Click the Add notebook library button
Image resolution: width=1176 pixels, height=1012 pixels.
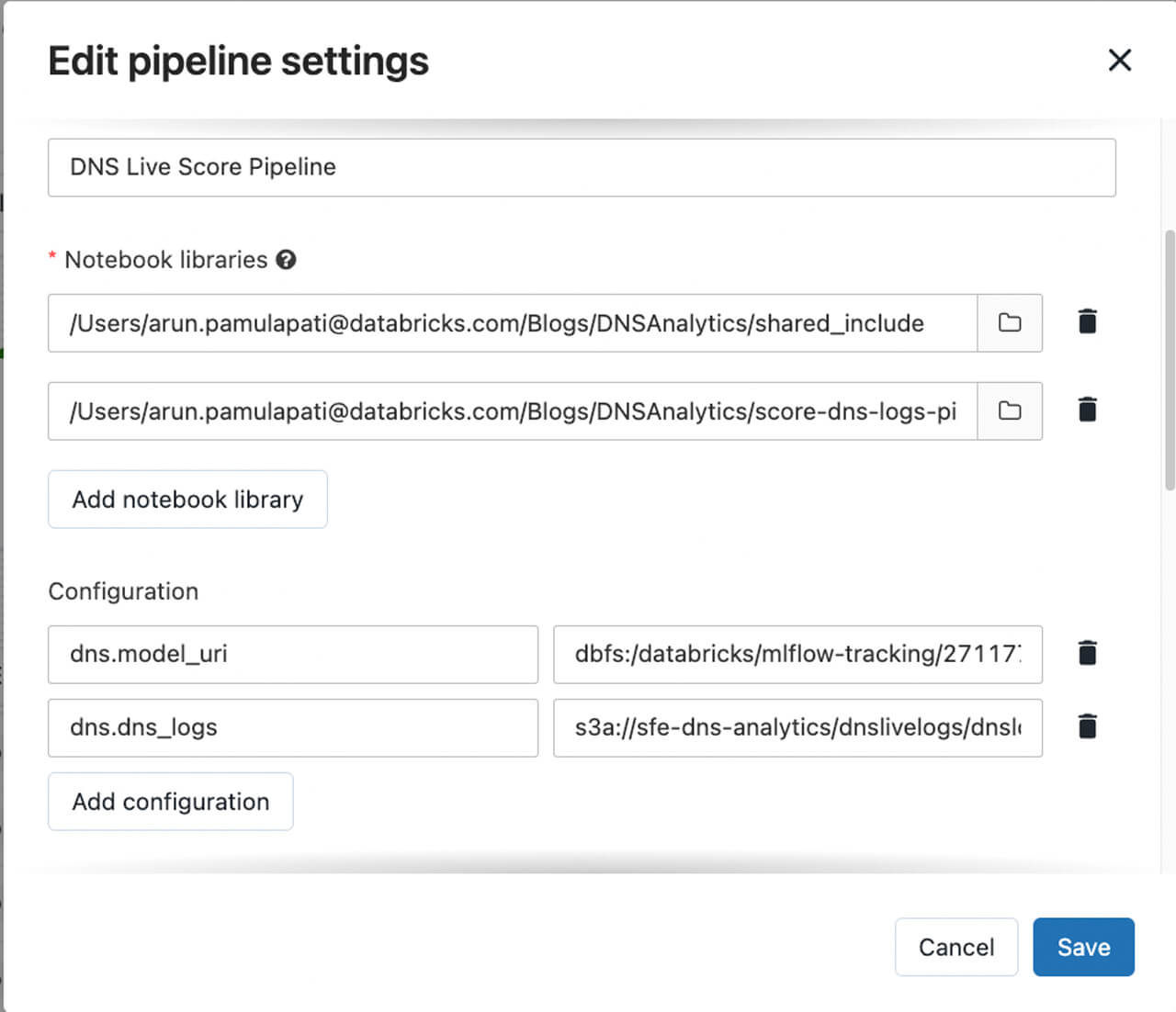click(x=187, y=500)
